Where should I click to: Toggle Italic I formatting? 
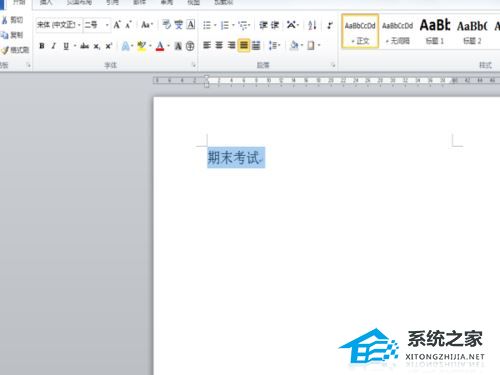click(x=53, y=46)
